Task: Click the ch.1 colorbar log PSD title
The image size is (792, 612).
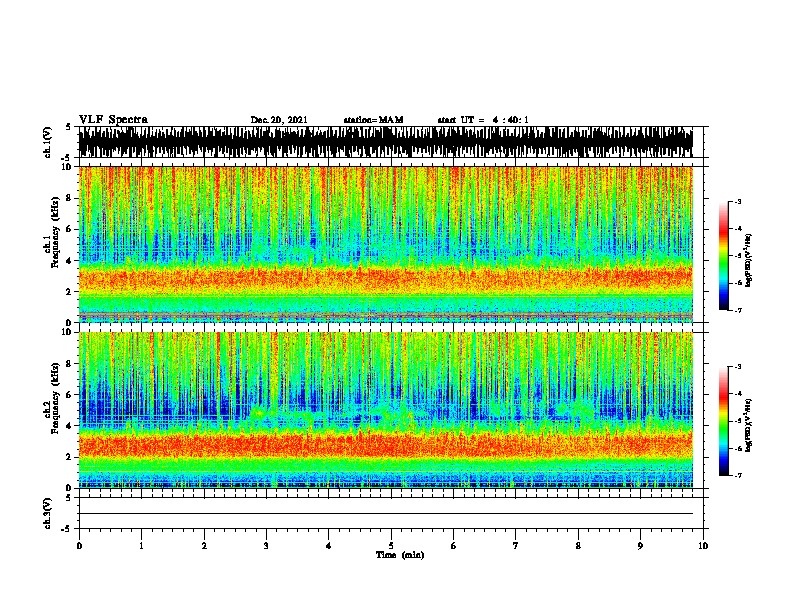Action: pos(749,260)
